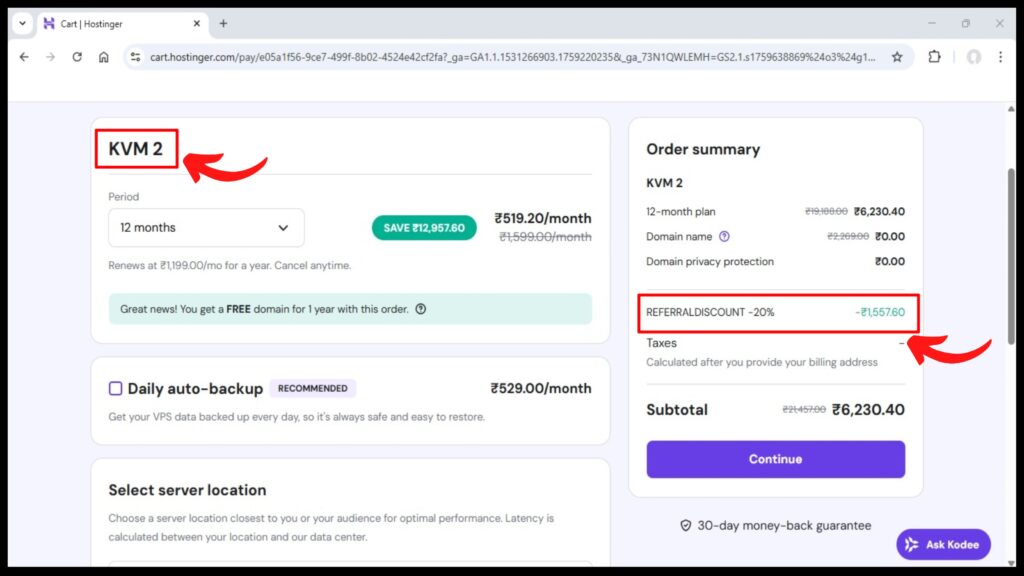Image resolution: width=1024 pixels, height=576 pixels.
Task: Open the site information icon in address bar
Action: point(137,57)
